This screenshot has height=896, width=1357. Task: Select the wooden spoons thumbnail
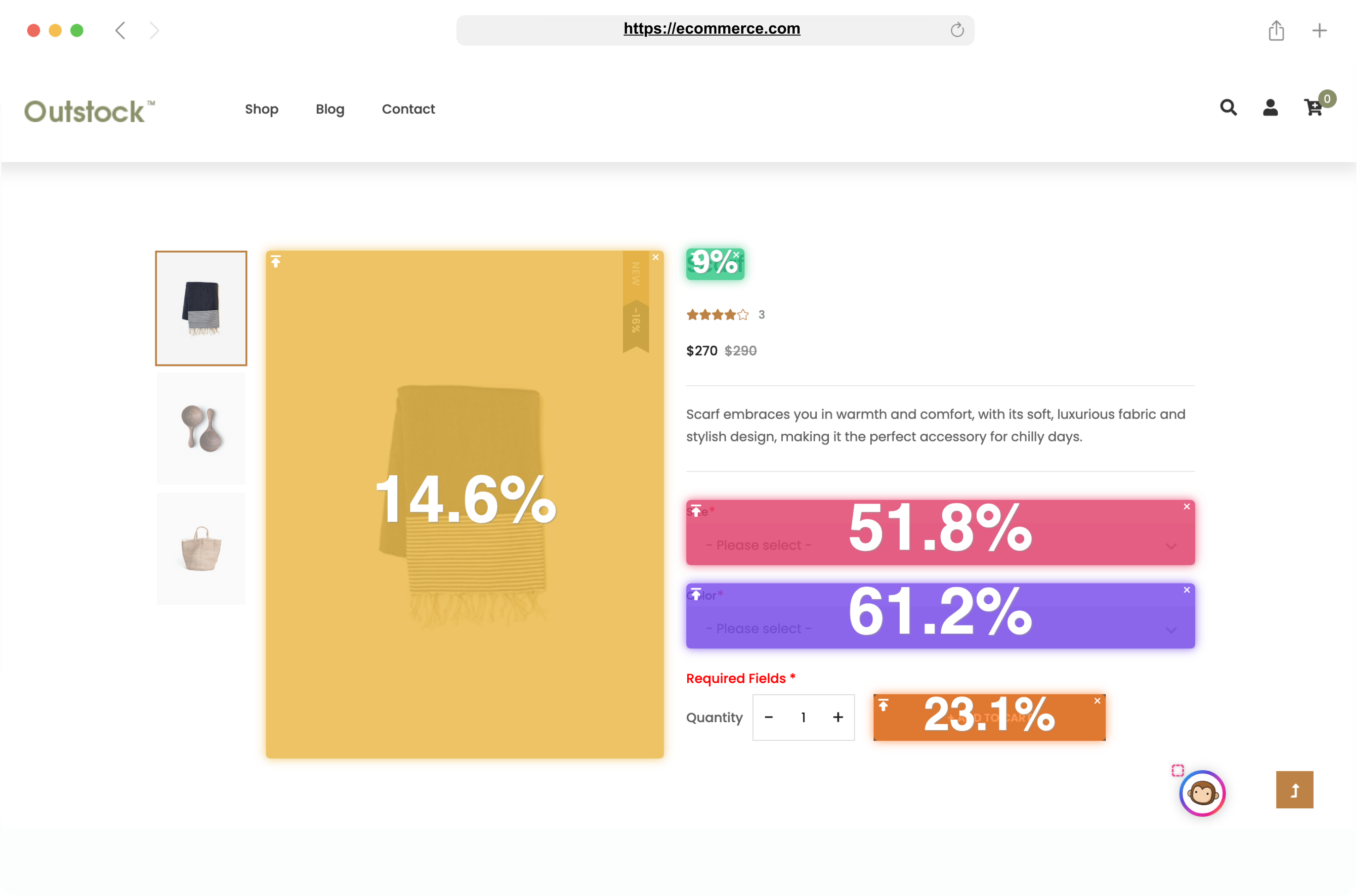click(x=201, y=429)
